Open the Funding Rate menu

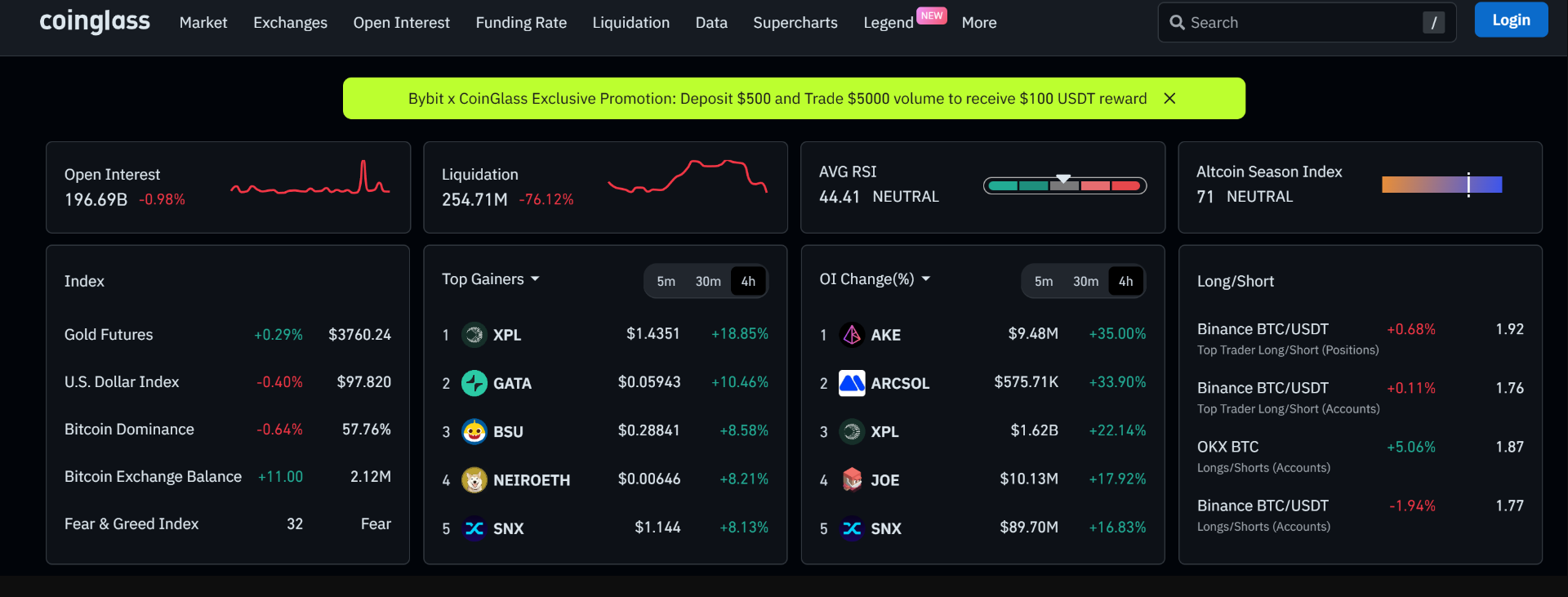[x=521, y=23]
